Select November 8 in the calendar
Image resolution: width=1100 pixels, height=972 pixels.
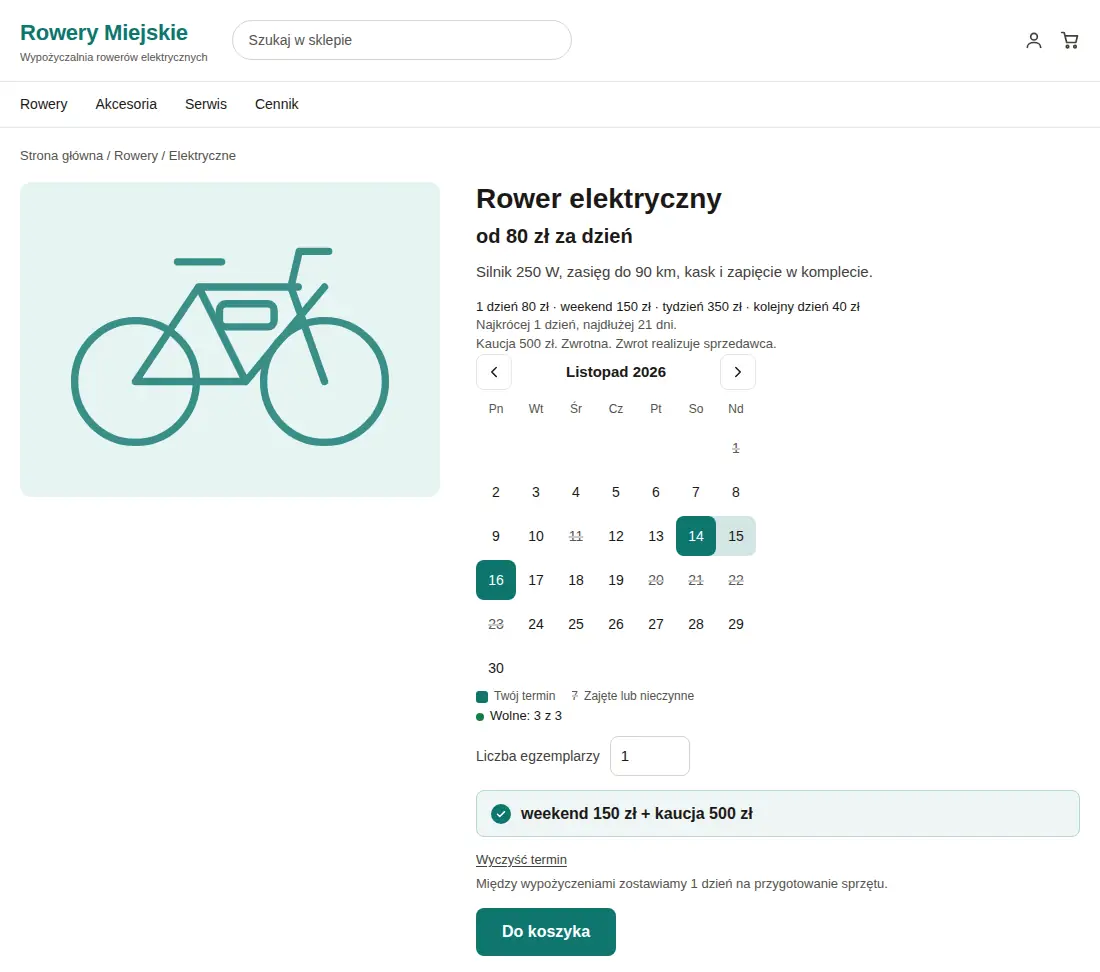tap(735, 492)
